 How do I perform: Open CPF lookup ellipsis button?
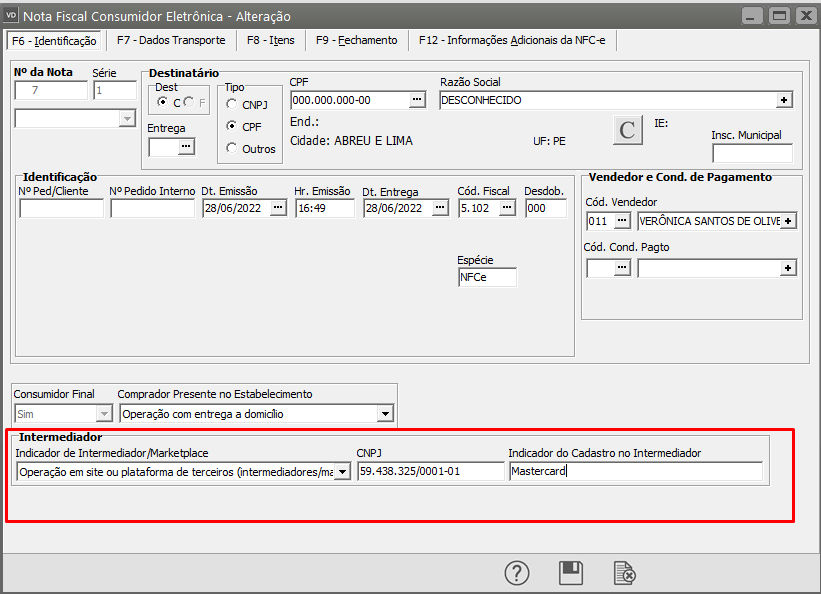(x=417, y=100)
